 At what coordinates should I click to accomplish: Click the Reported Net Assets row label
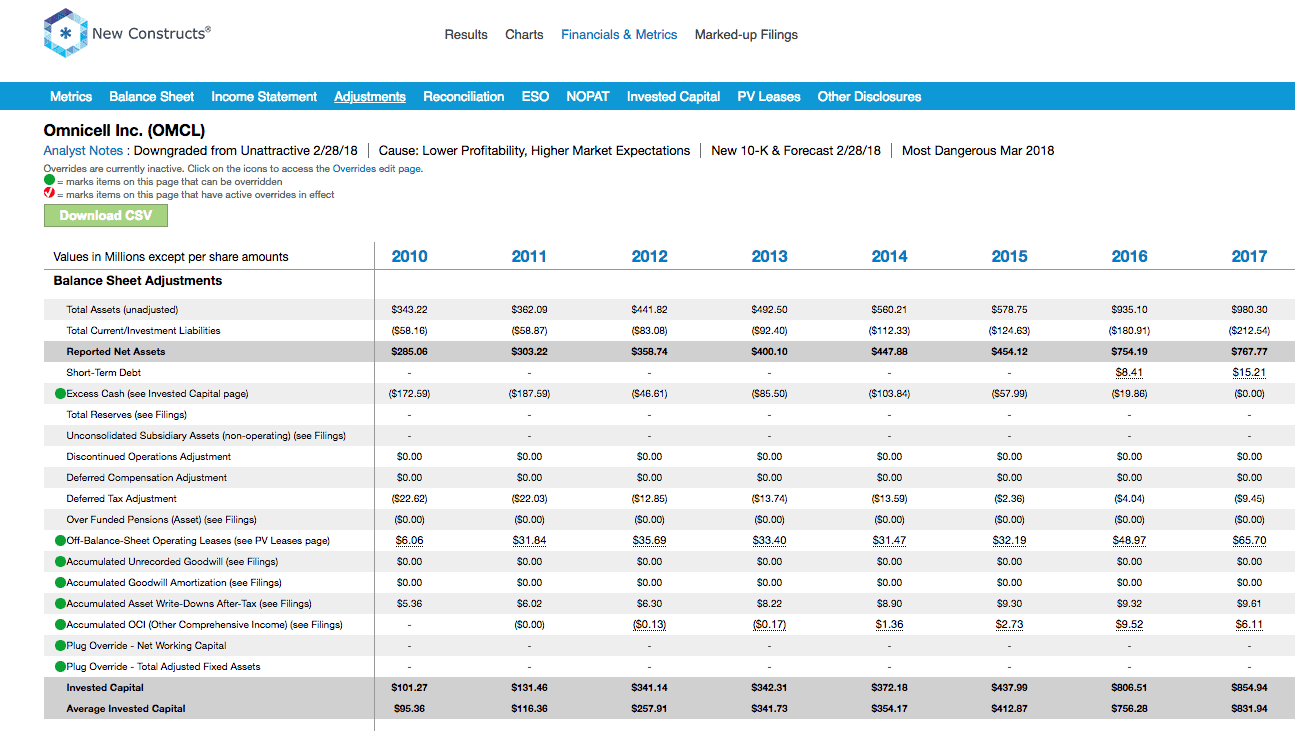[x=116, y=352]
